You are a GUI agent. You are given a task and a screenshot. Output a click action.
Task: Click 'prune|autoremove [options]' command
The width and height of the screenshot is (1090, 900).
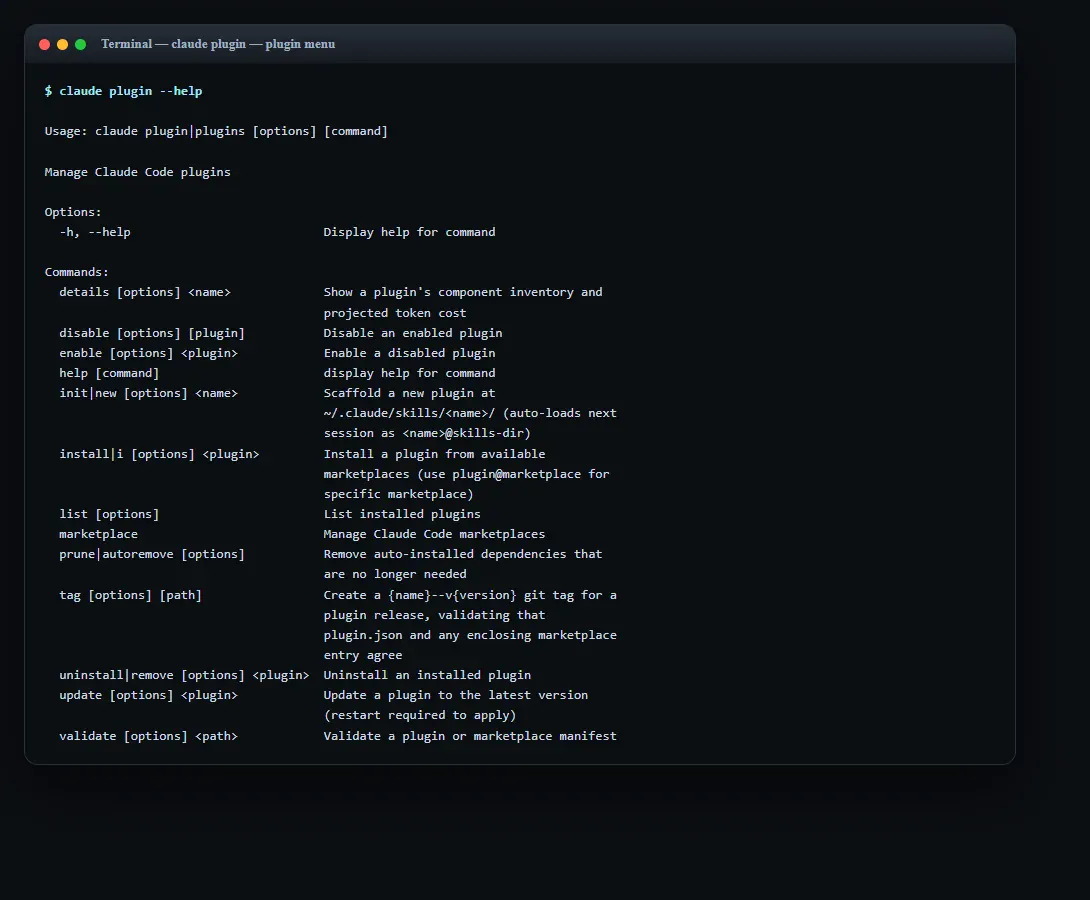tap(152, 554)
